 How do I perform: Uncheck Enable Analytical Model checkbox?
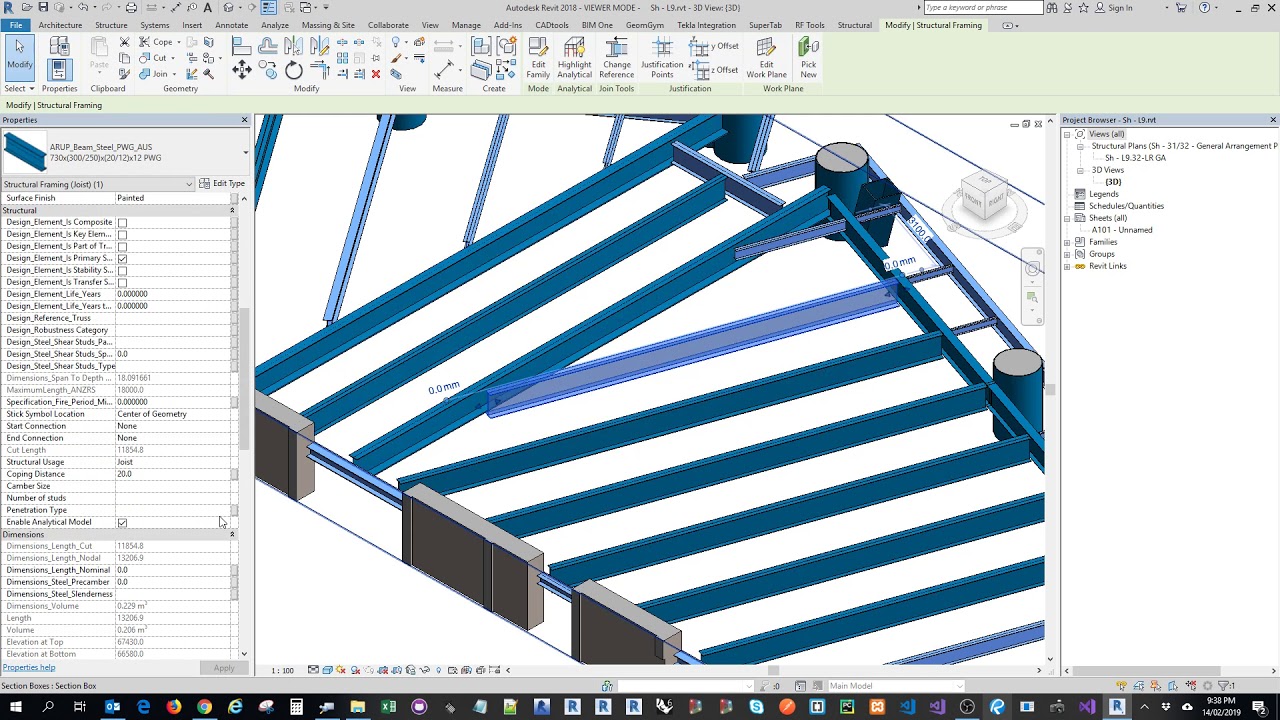tap(122, 522)
